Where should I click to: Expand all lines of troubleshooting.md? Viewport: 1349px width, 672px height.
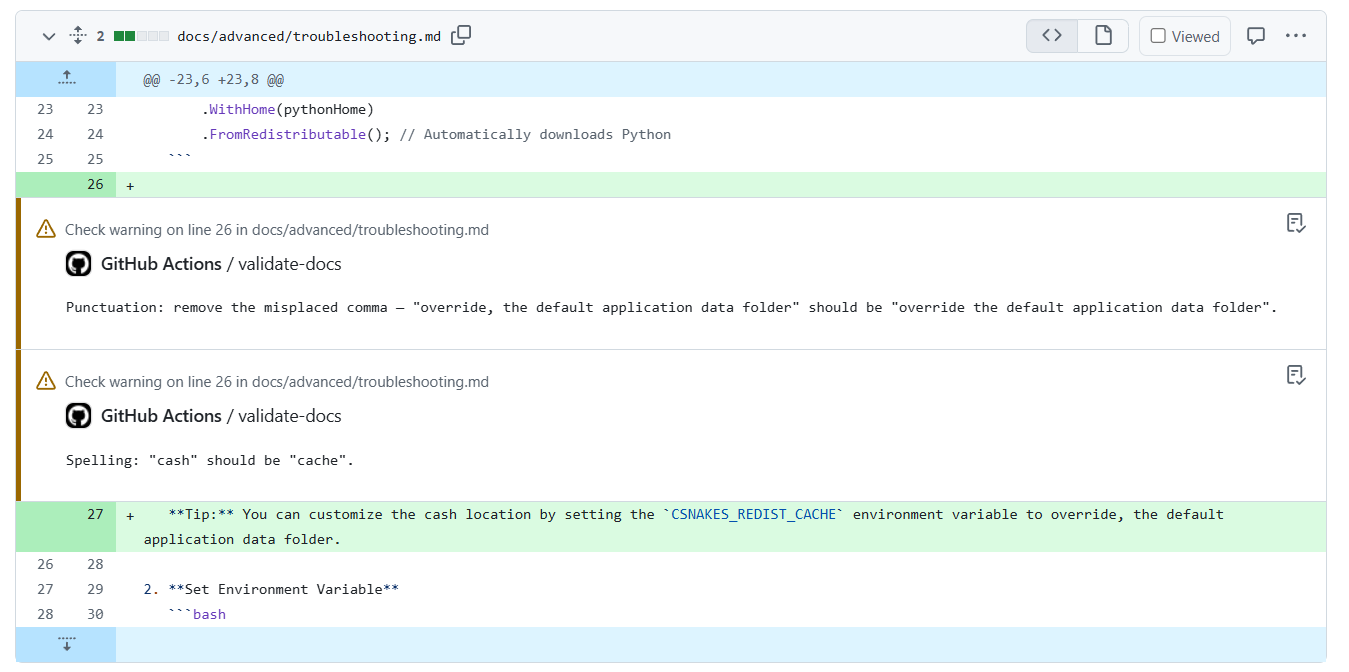[78, 36]
